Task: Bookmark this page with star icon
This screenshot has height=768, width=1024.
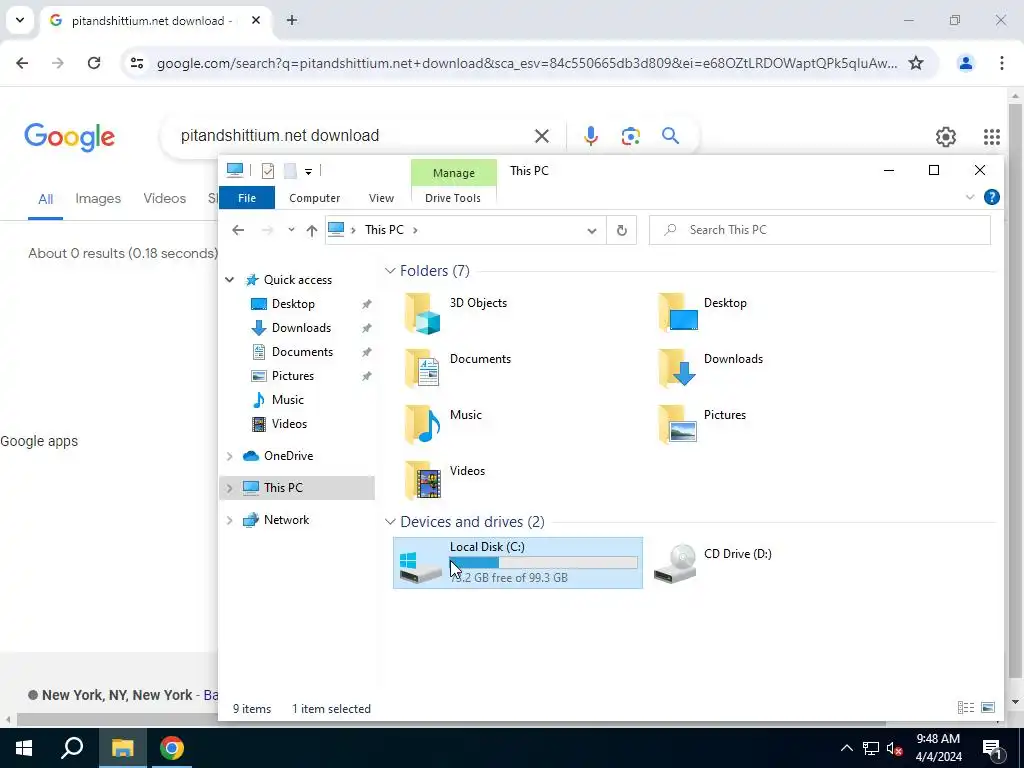Action: pyautogui.click(x=916, y=63)
